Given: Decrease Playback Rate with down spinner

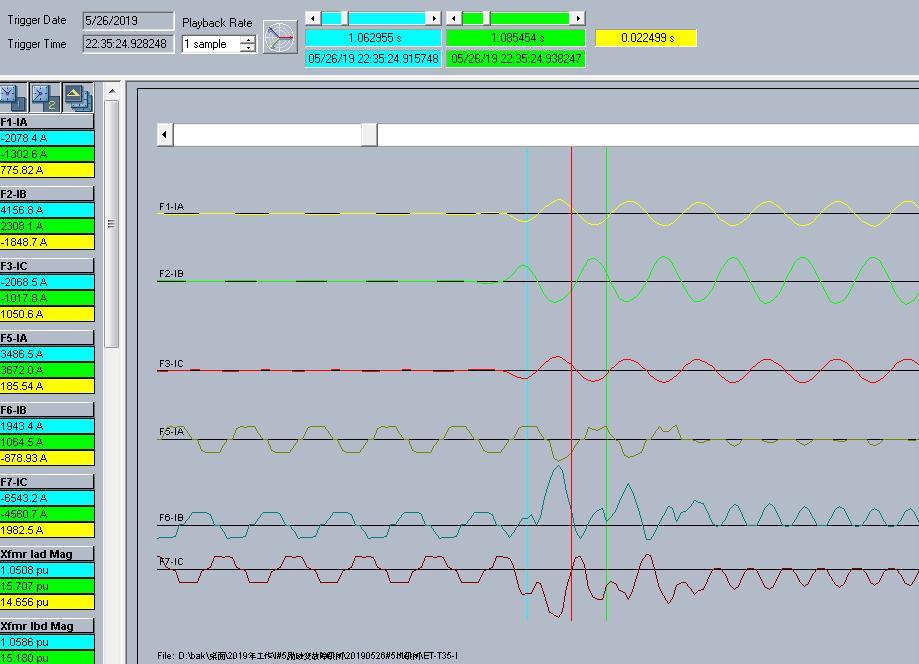Looking at the screenshot, I should click(249, 48).
